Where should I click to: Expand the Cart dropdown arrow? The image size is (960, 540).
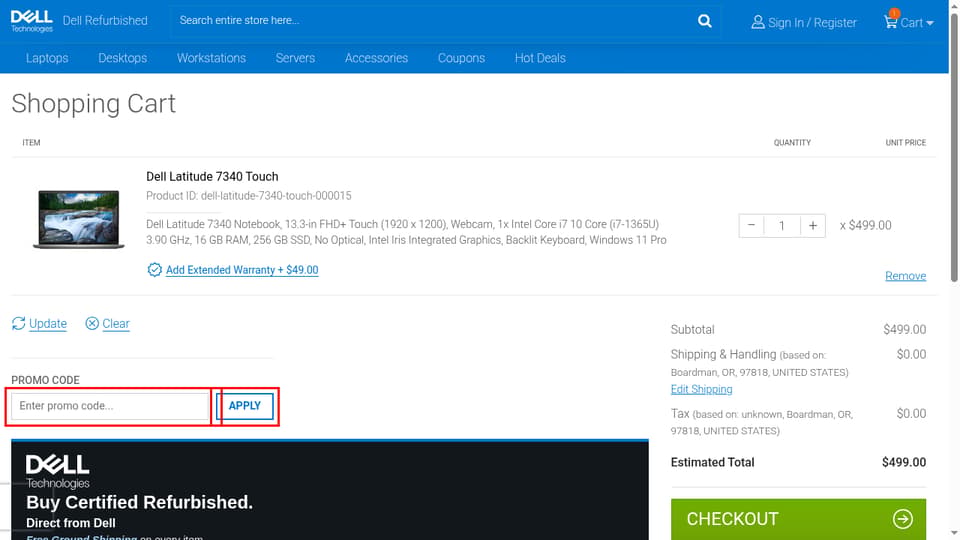point(930,23)
